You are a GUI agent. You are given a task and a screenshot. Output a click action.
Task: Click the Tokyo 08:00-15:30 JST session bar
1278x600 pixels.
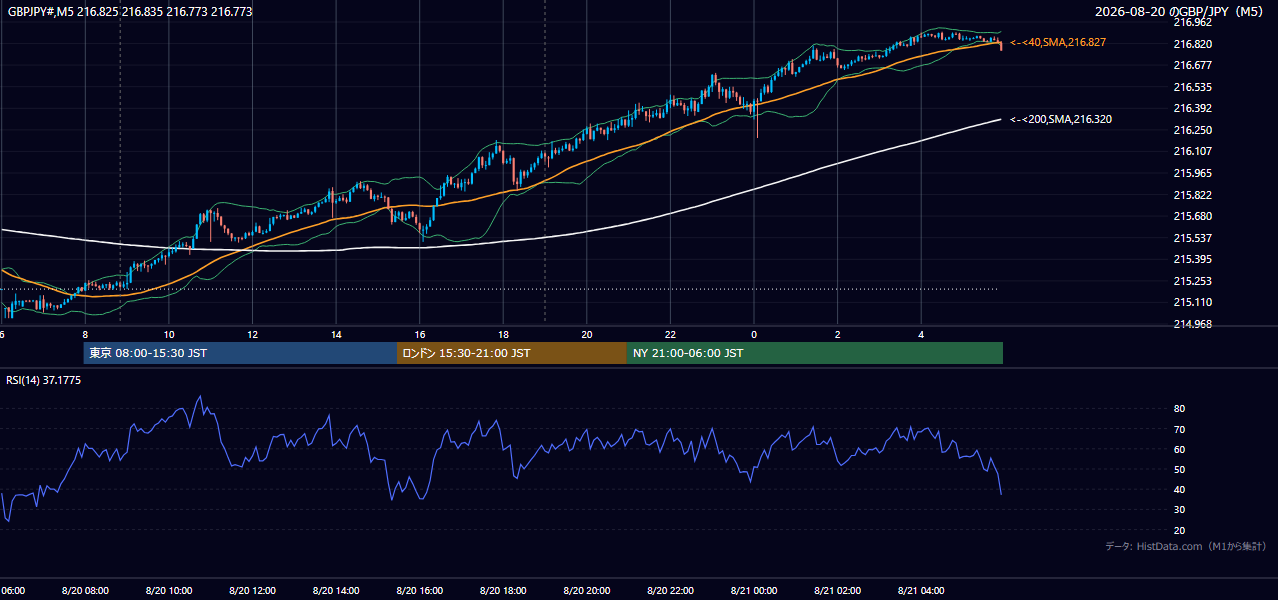(240, 353)
